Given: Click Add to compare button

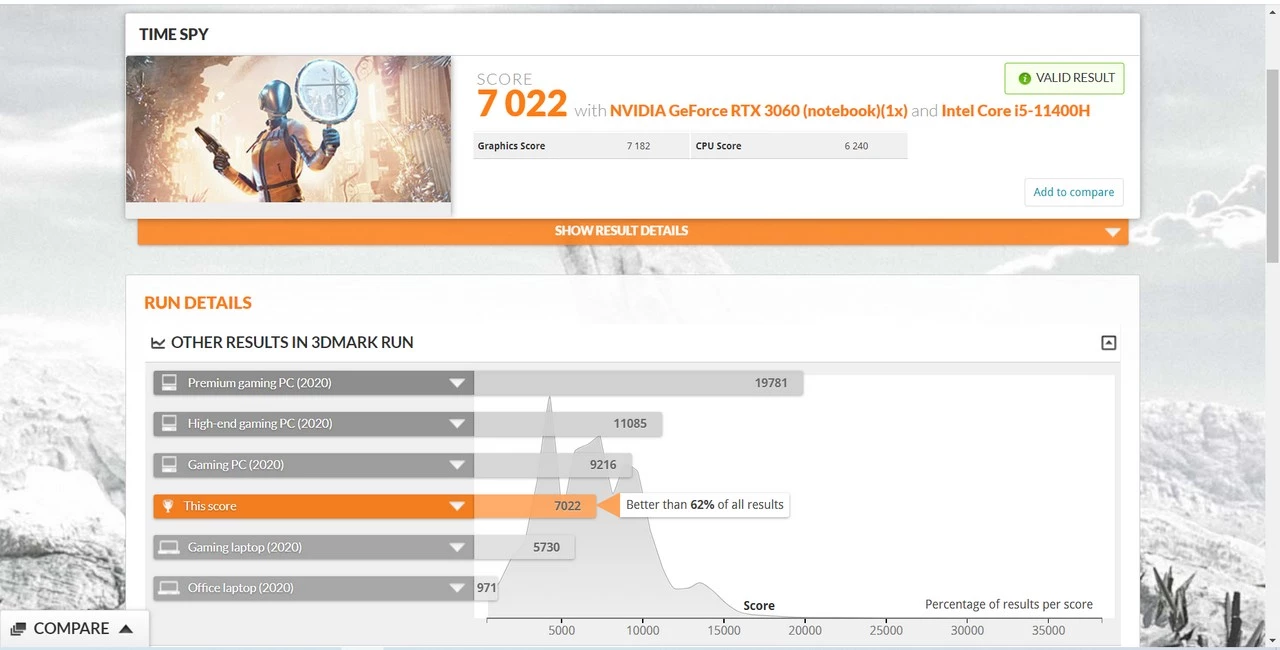Looking at the screenshot, I should coord(1074,192).
